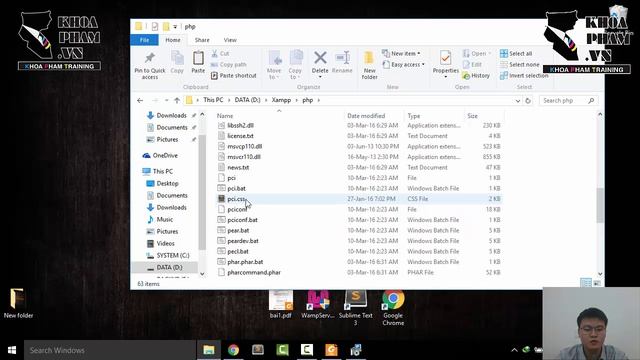Switch to the View tab
Viewport: 640px width, 360px height.
point(230,40)
